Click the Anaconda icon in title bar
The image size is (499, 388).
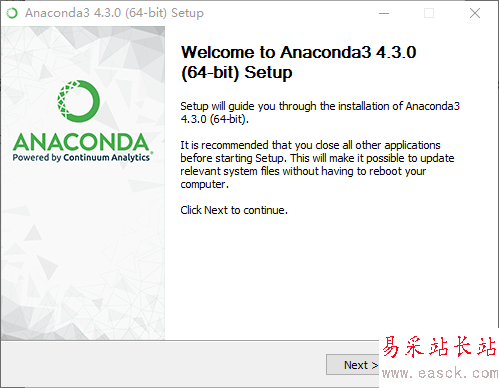click(x=12, y=13)
